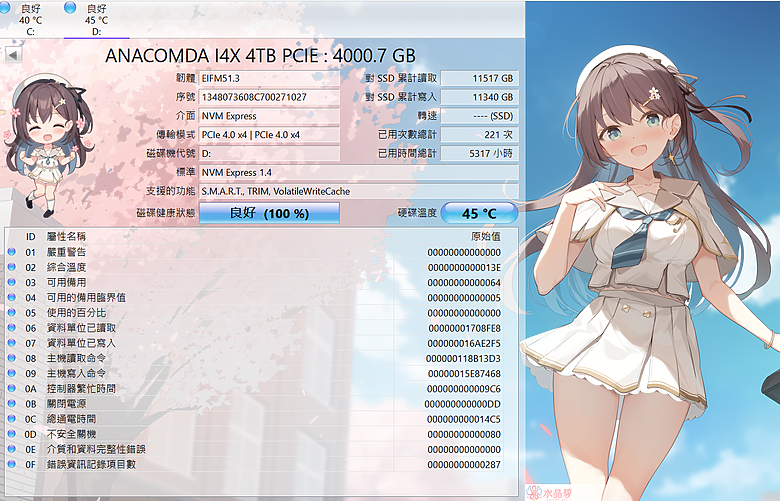Click total host reads value 11517 GB
Image resolution: width=780 pixels, height=501 pixels.
(x=480, y=78)
